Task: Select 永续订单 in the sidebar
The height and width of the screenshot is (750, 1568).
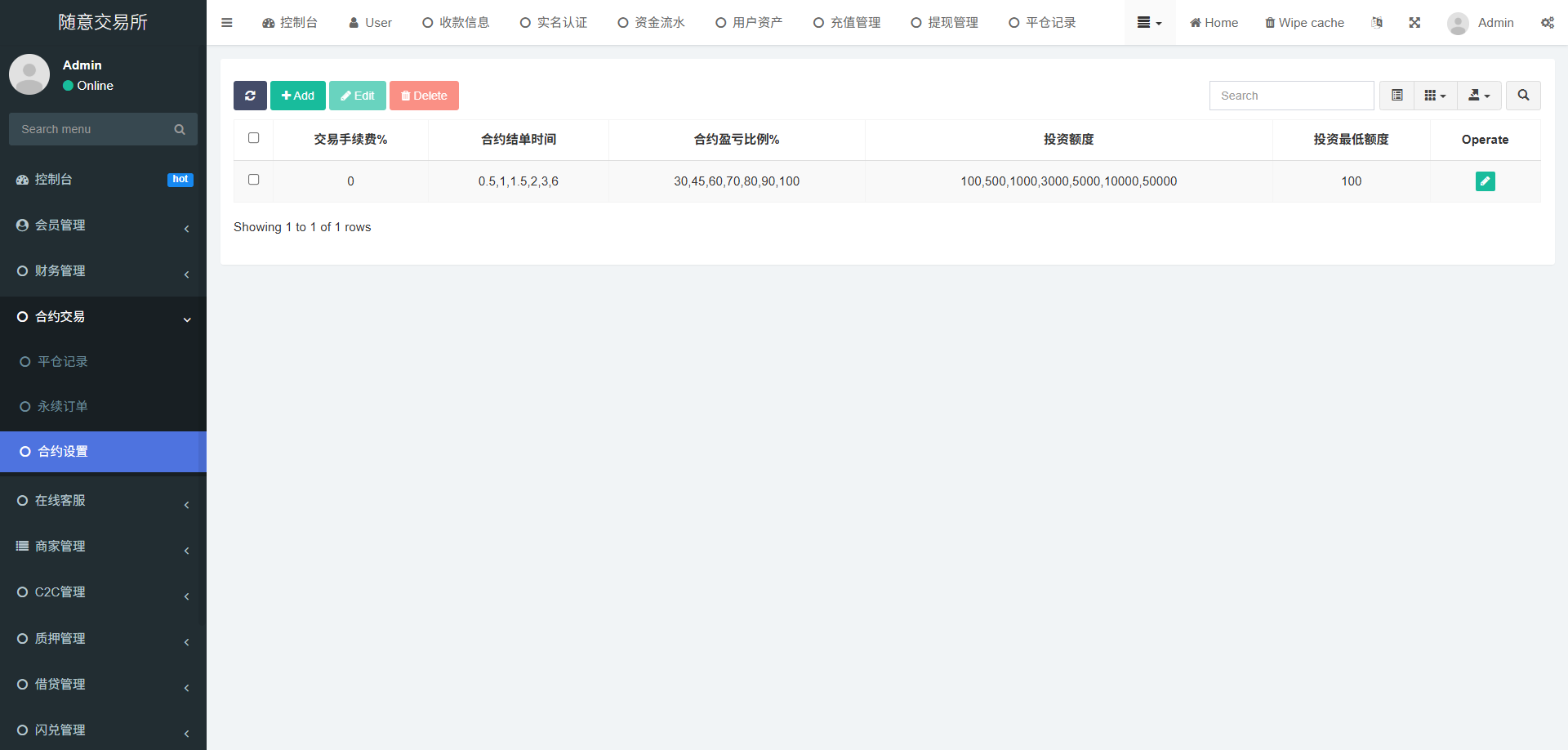Action: point(63,407)
